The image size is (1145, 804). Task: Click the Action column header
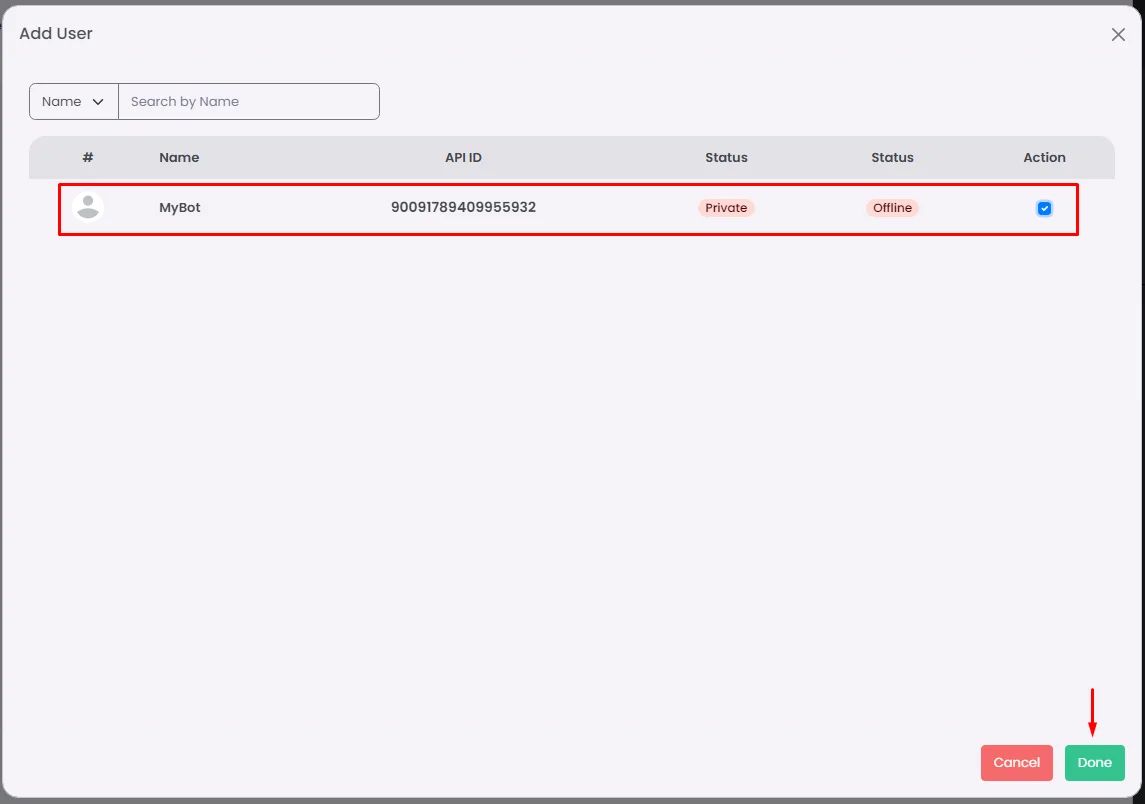pyautogui.click(x=1043, y=157)
